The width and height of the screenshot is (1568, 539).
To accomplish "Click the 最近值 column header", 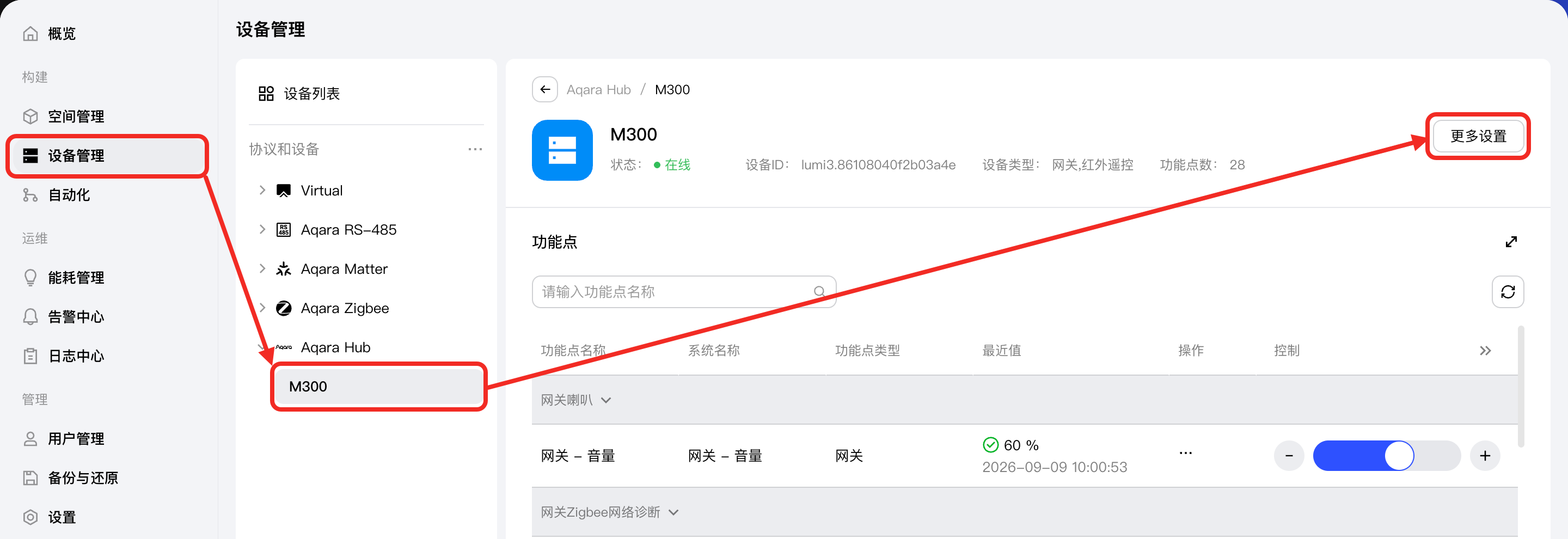I will click(x=1001, y=351).
